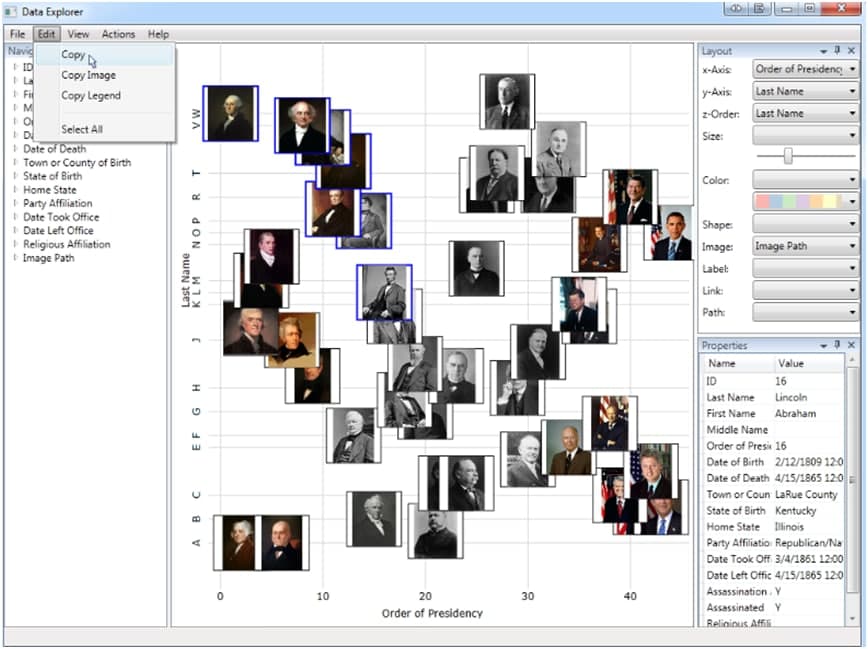The image size is (868, 649).
Task: Pin the Layout panel
Action: [x=837, y=50]
